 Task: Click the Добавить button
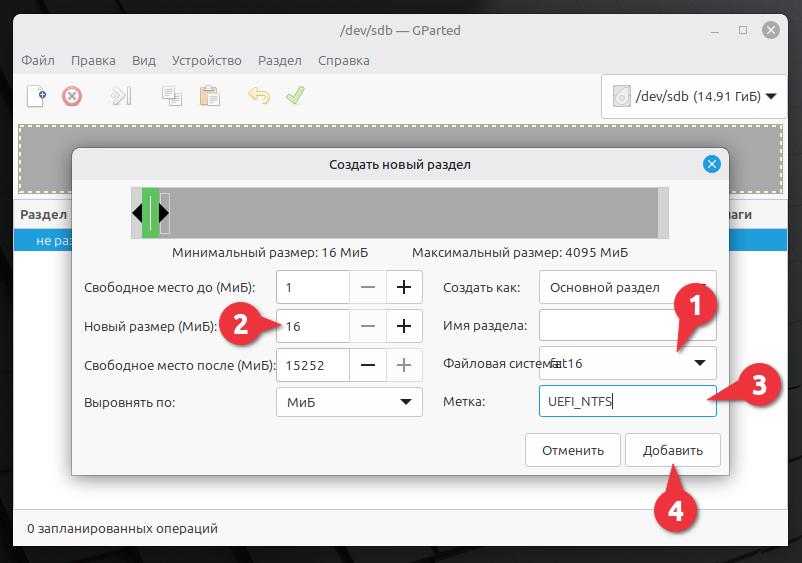point(673,451)
